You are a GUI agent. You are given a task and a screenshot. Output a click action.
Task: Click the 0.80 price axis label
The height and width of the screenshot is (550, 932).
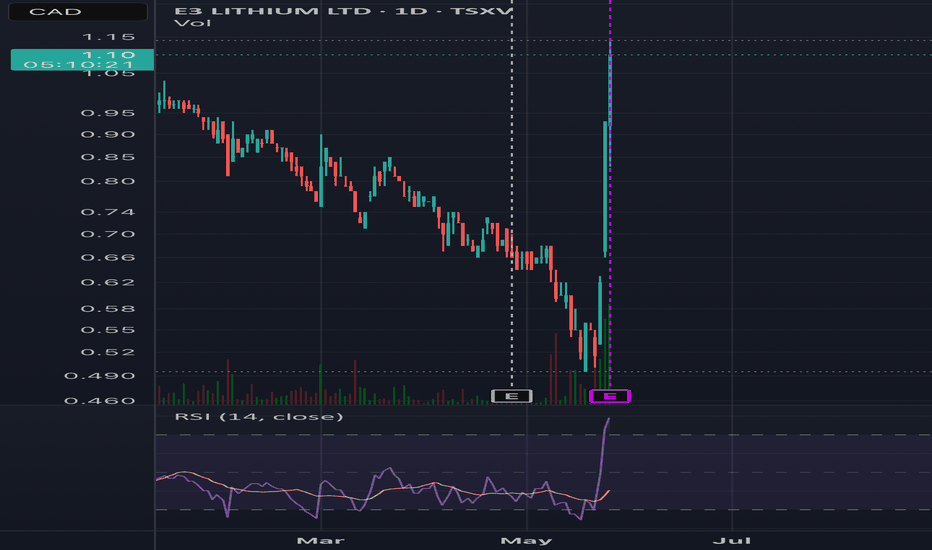pos(108,181)
